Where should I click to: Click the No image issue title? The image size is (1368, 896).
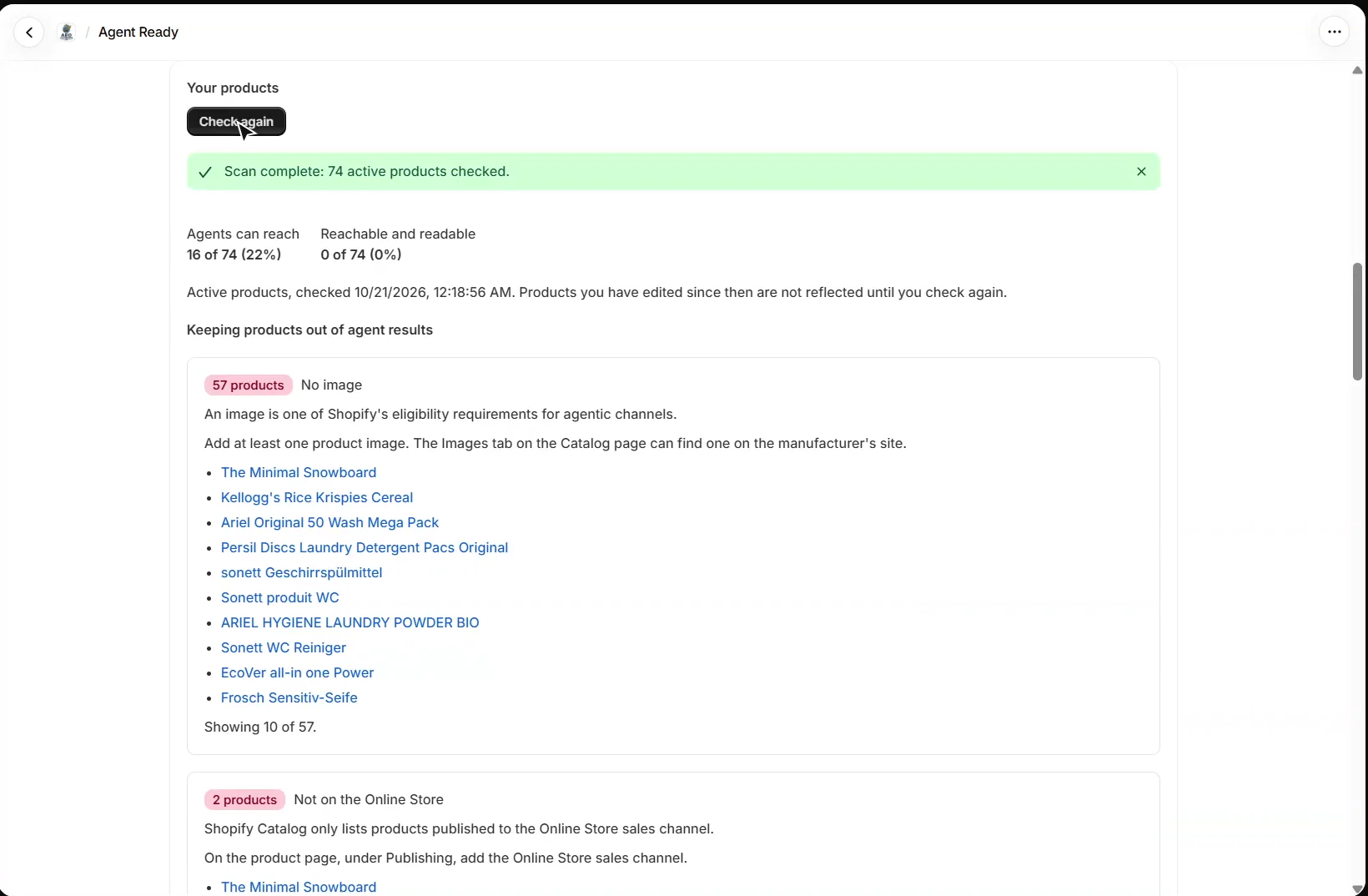pos(331,385)
